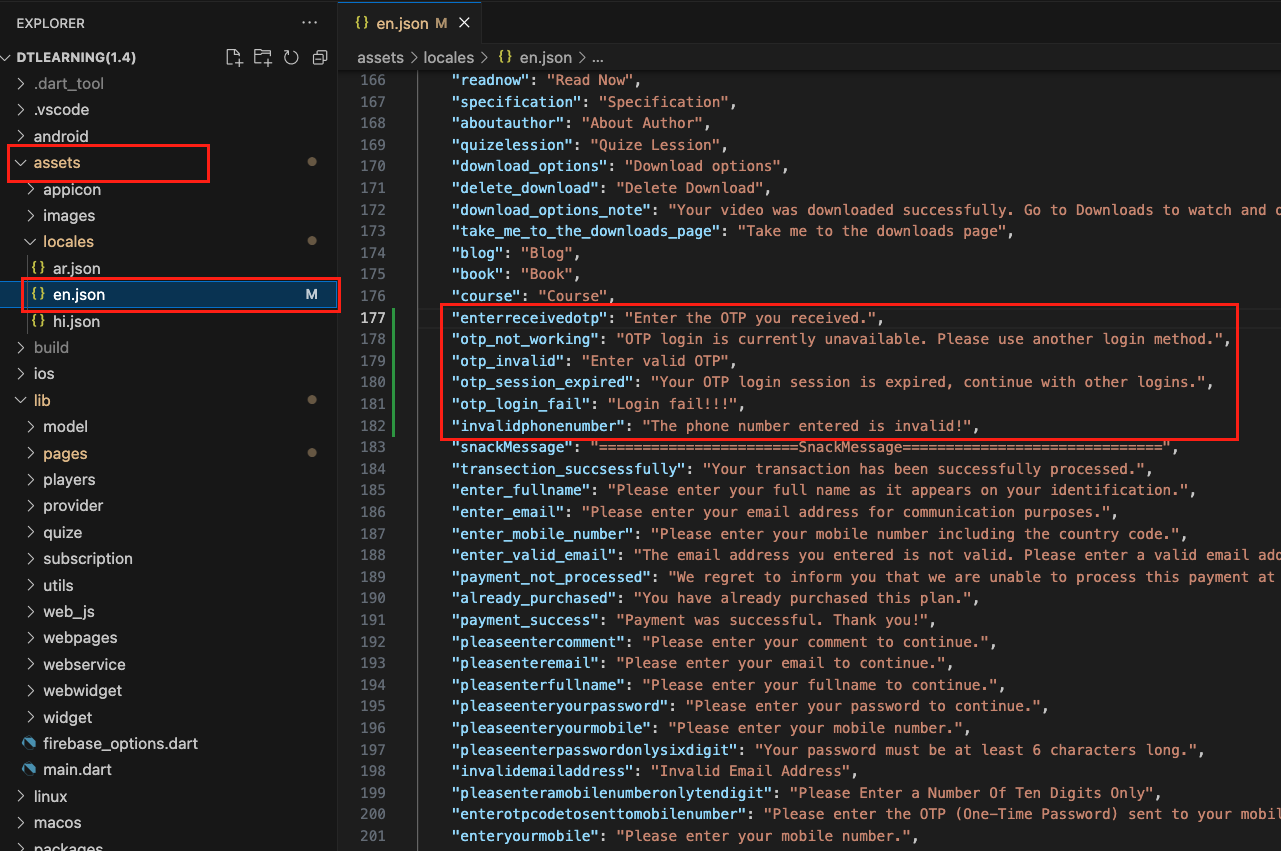Click the New File icon in Explorer
The height and width of the screenshot is (851, 1281).
[x=234, y=57]
